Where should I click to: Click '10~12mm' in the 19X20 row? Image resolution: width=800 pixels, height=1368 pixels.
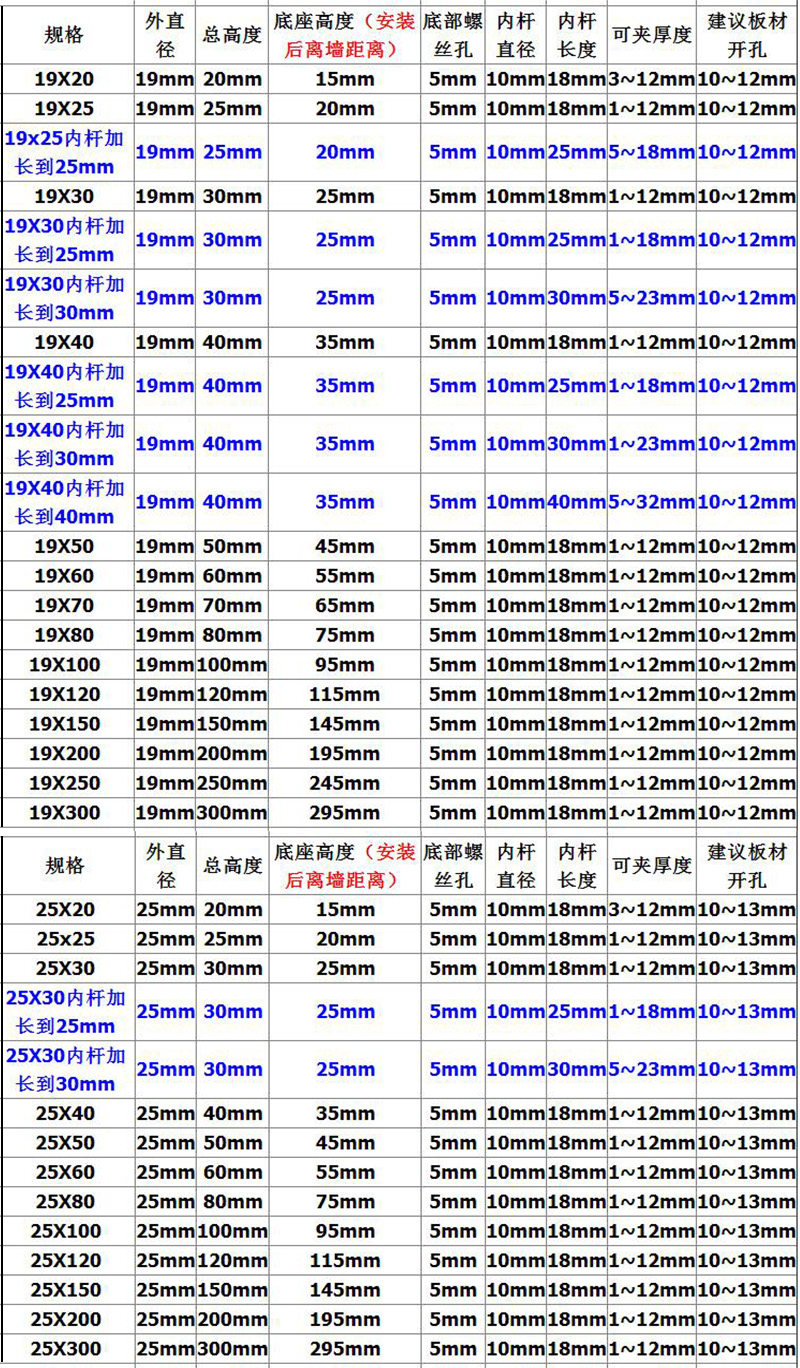click(747, 79)
